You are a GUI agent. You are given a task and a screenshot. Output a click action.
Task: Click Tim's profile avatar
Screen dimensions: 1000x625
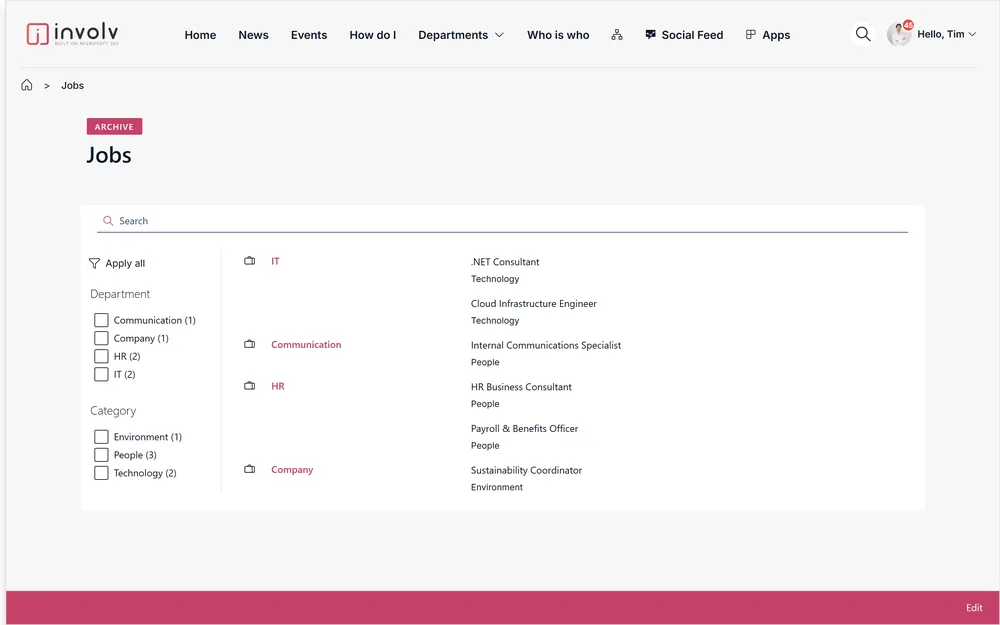pyautogui.click(x=899, y=34)
